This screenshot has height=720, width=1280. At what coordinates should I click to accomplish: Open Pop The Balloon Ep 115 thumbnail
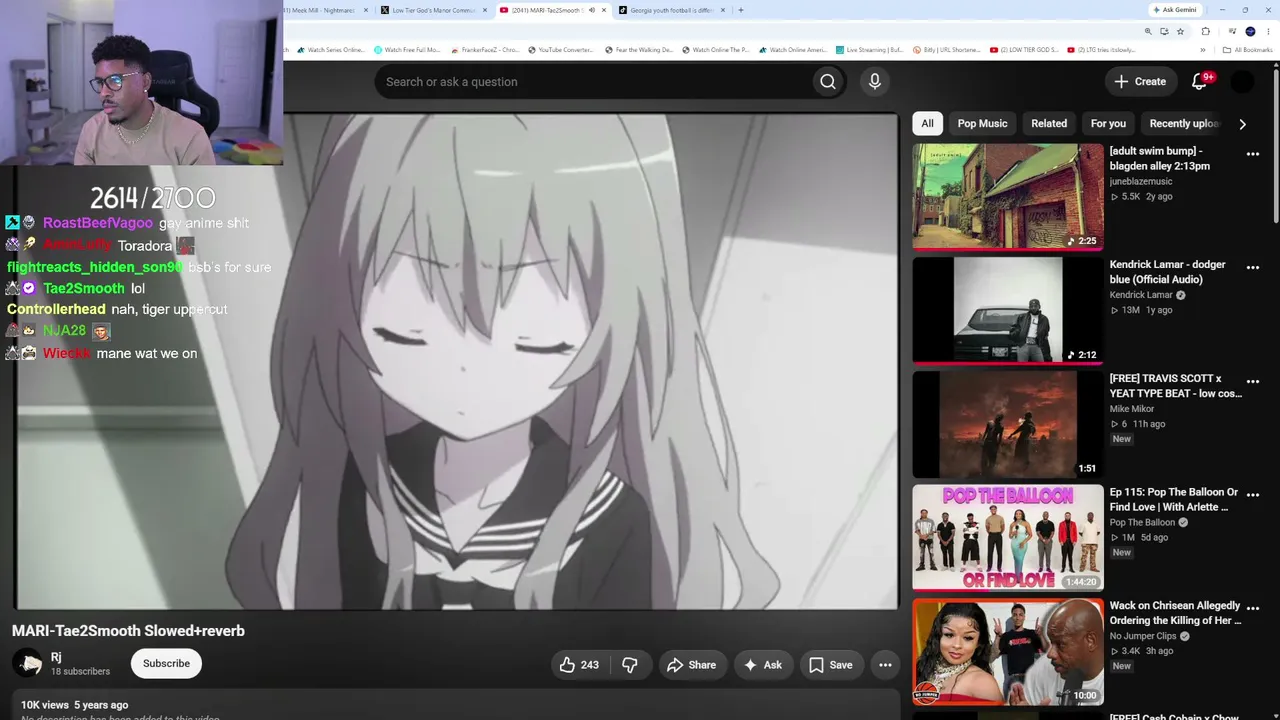(x=1008, y=538)
